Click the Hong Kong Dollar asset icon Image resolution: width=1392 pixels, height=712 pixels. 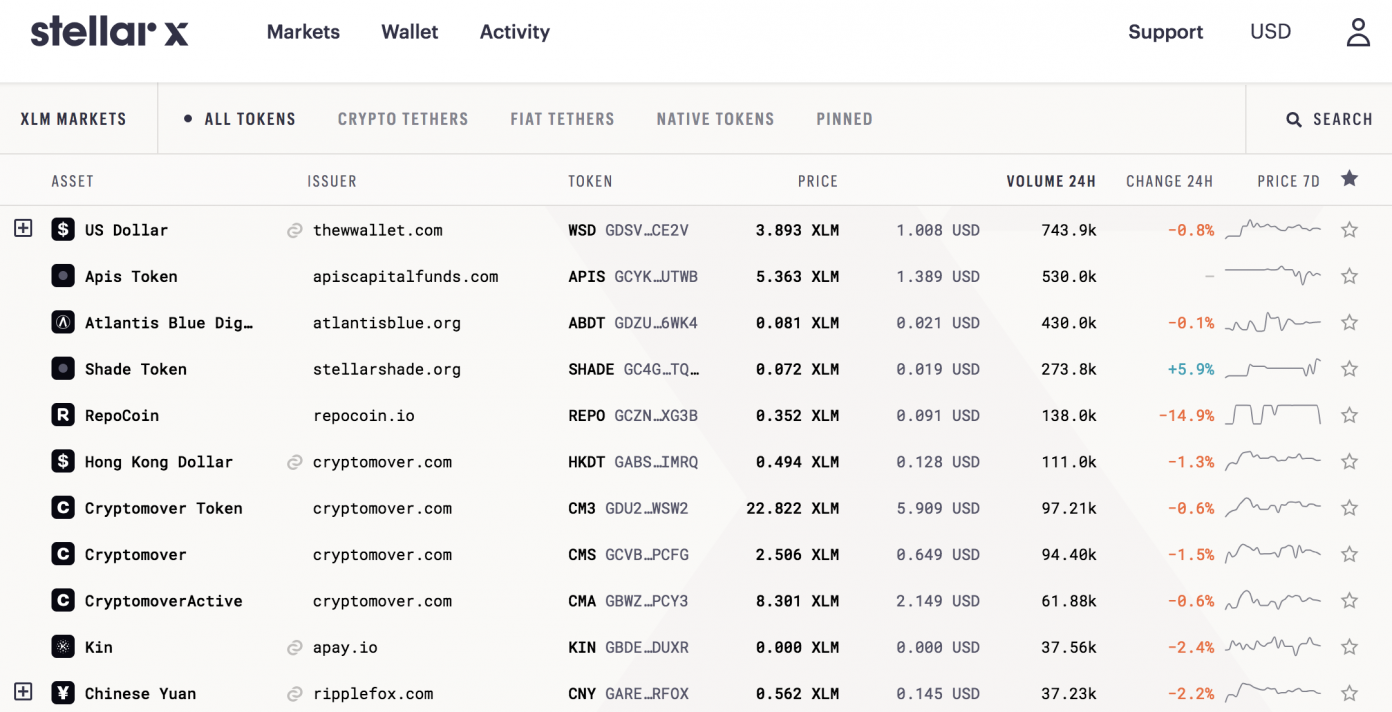click(63, 461)
